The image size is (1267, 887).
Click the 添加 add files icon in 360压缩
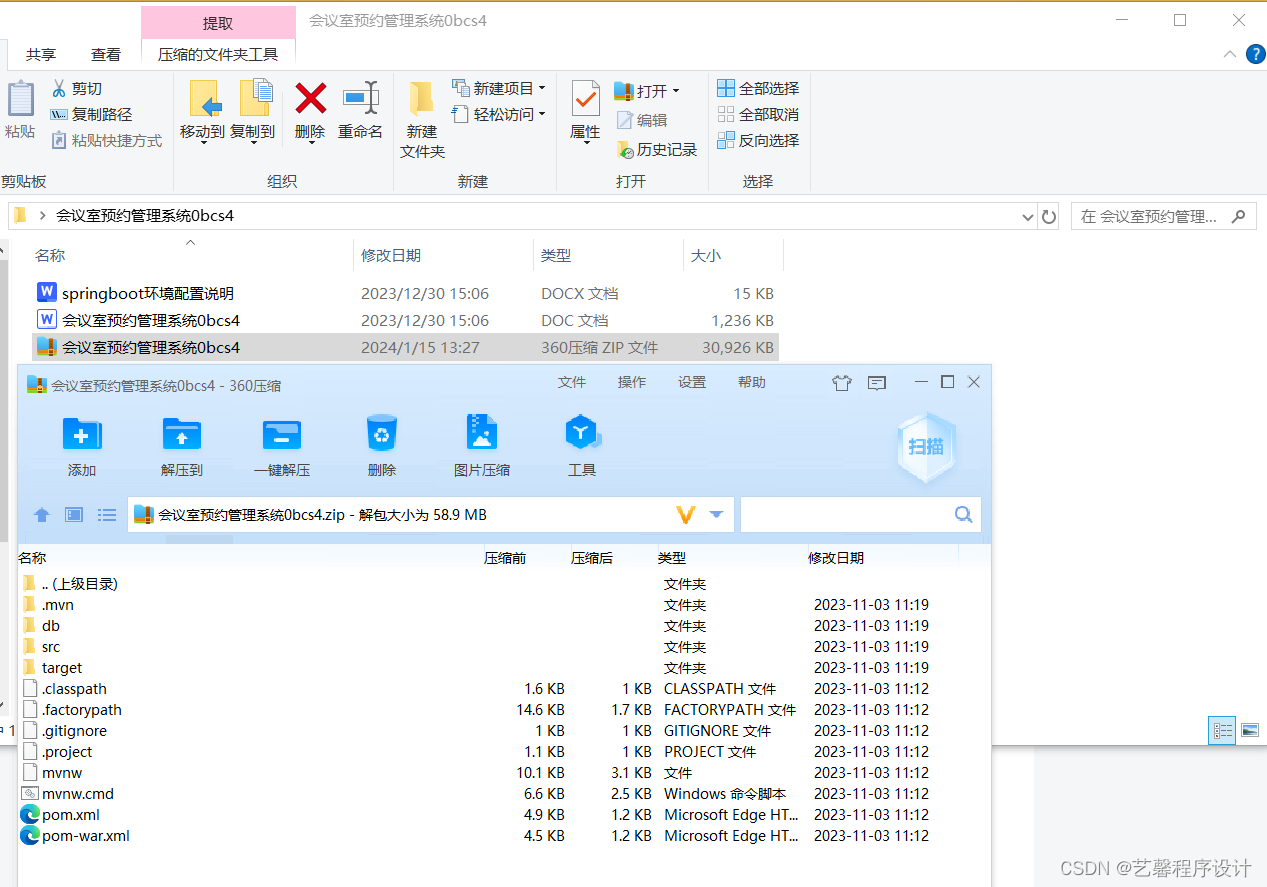tap(81, 444)
